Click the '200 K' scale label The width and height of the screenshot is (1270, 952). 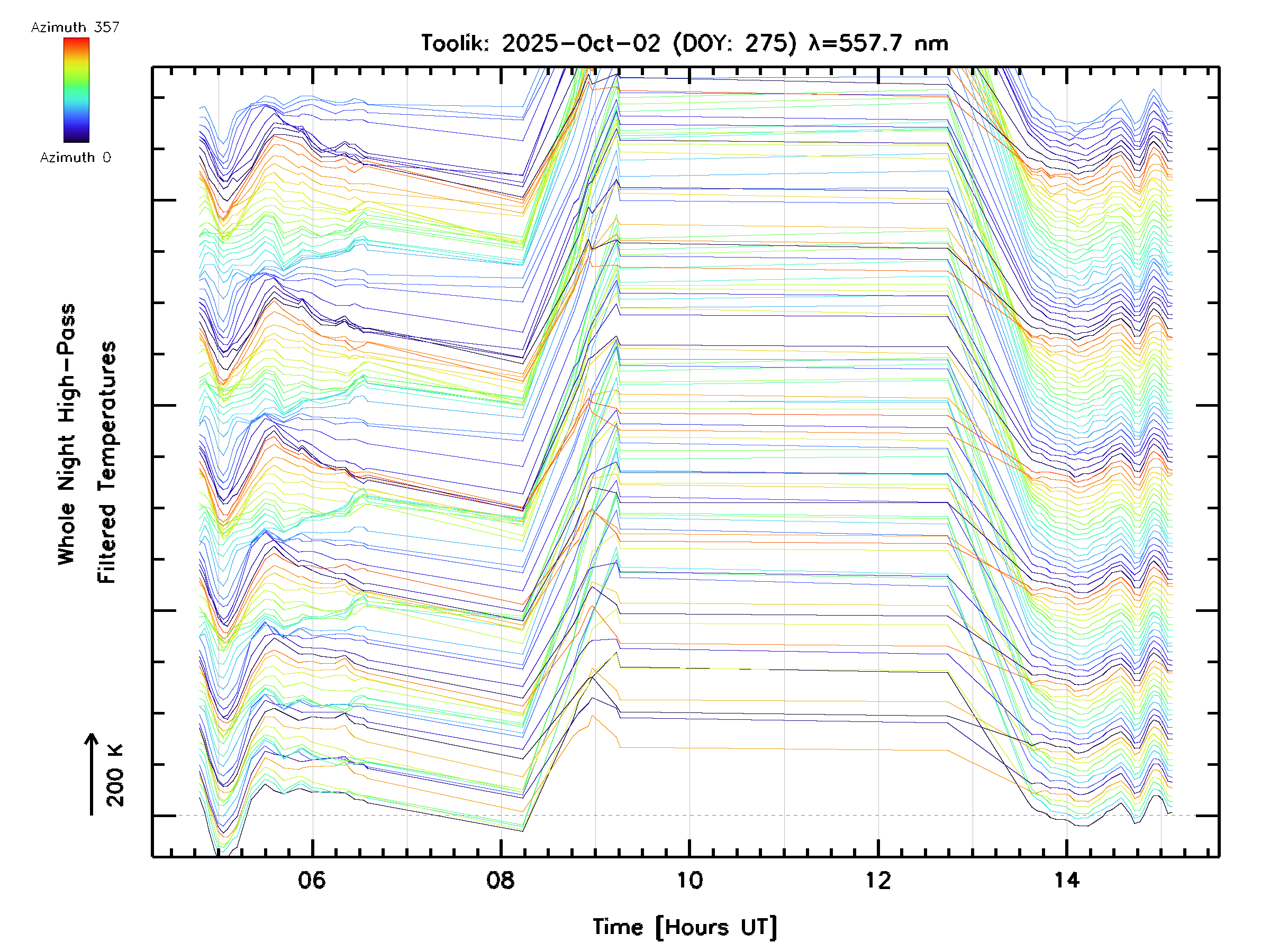115,775
